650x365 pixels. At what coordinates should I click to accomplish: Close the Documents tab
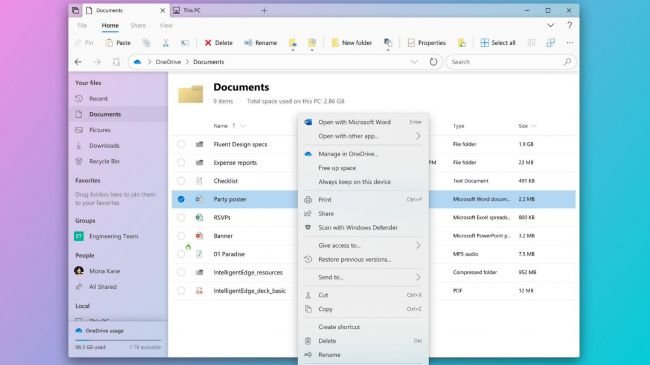[162, 10]
